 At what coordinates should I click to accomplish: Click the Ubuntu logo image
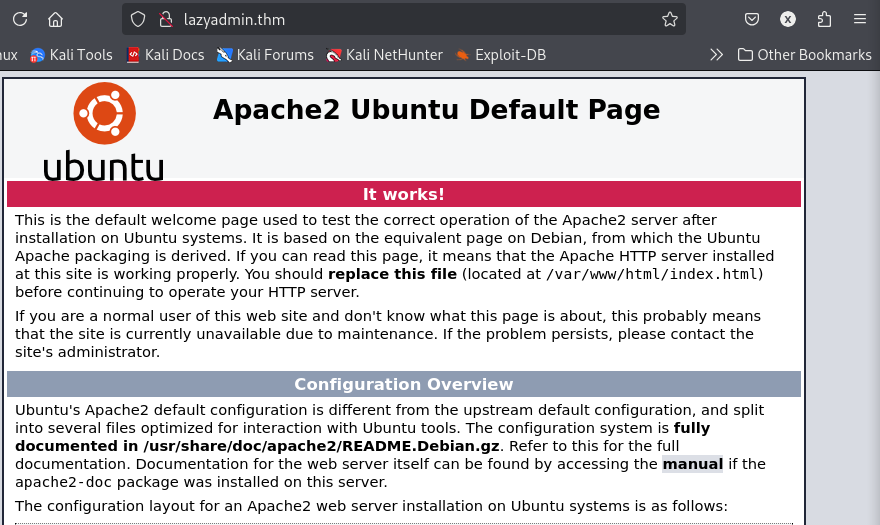coord(104,131)
